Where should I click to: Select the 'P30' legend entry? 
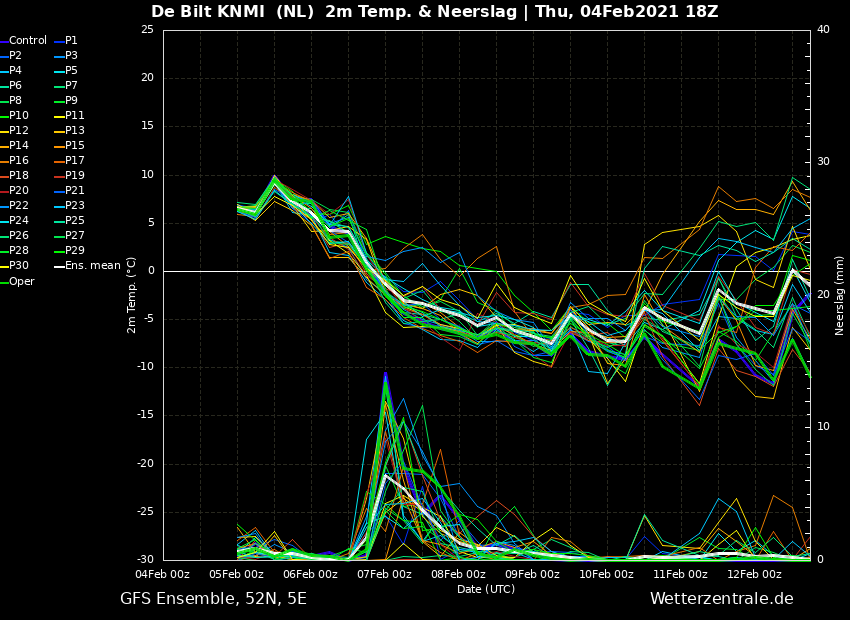[15, 266]
